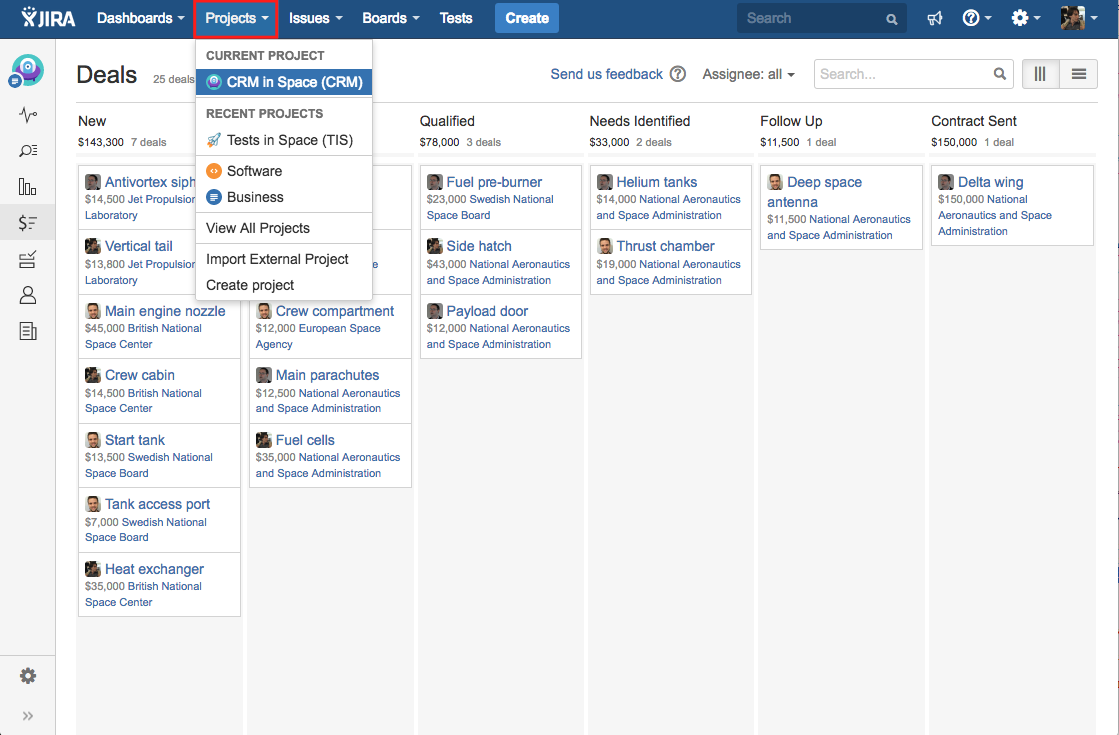
Task: Open the Thrust chamber deal
Action: tap(665, 246)
